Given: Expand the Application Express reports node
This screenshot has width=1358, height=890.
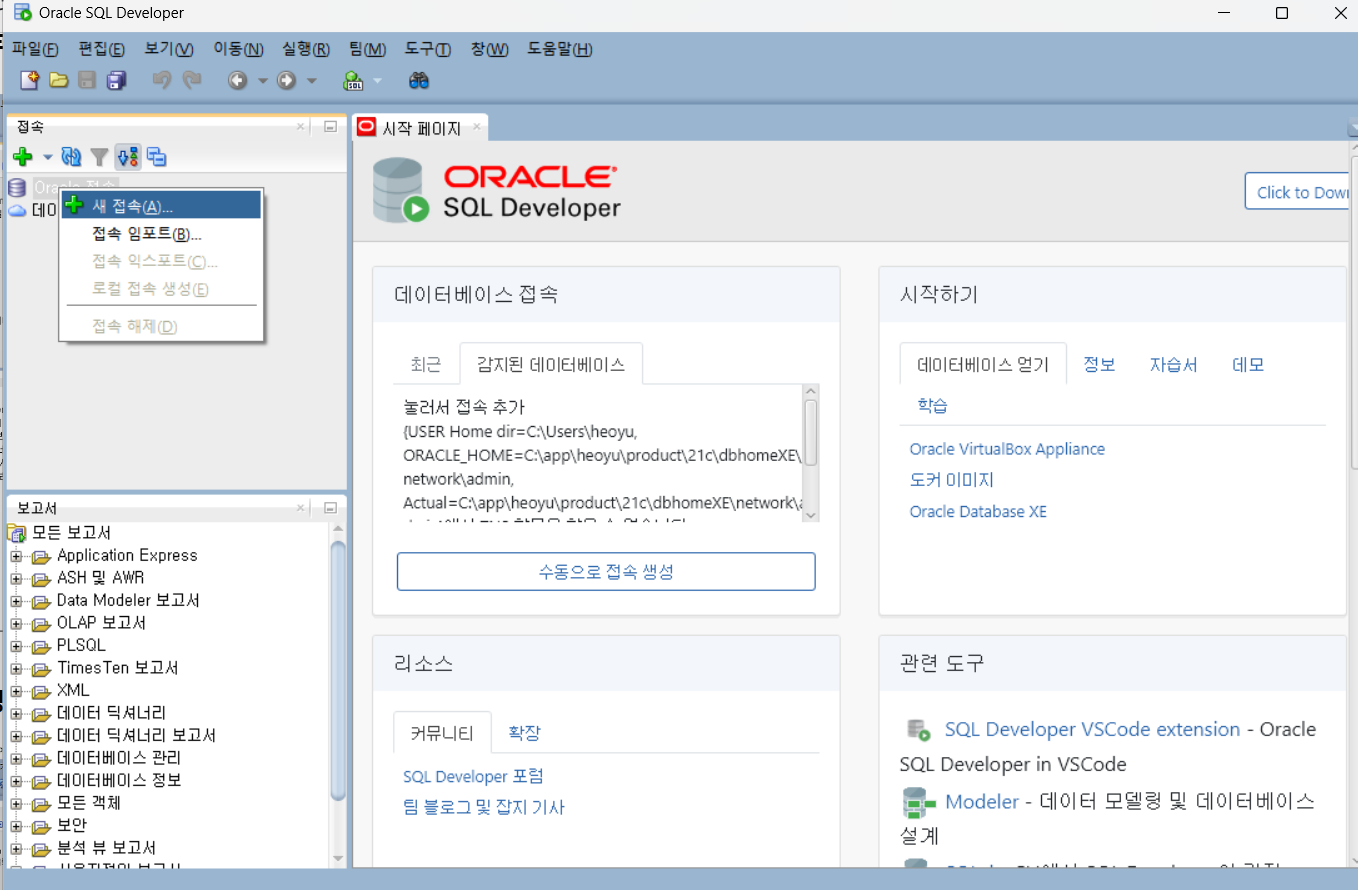Looking at the screenshot, I should (17, 556).
